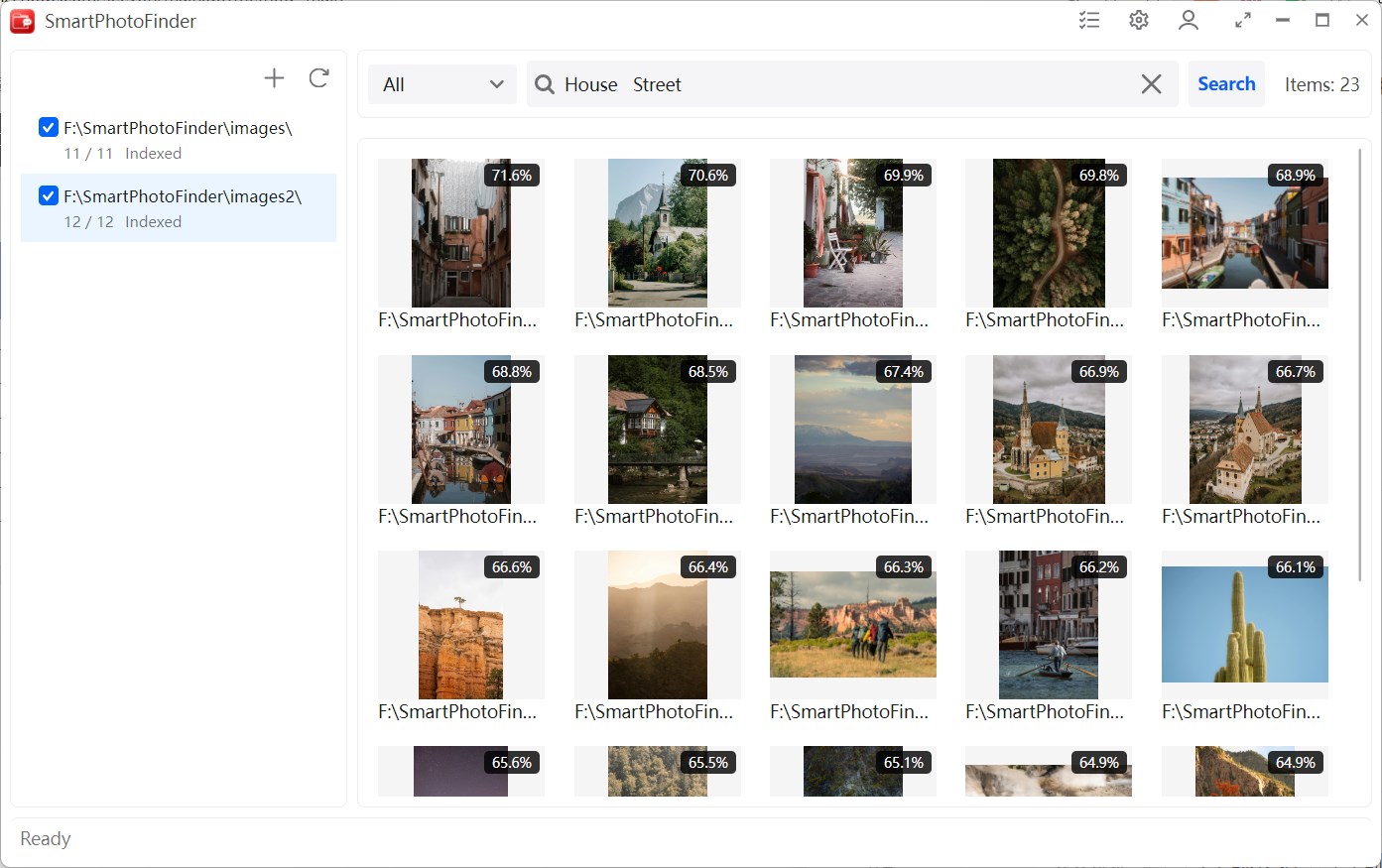The width and height of the screenshot is (1382, 868).
Task: Select the F:\SmartPhotoFinder\images\ folder row
Action: pyautogui.click(x=179, y=140)
